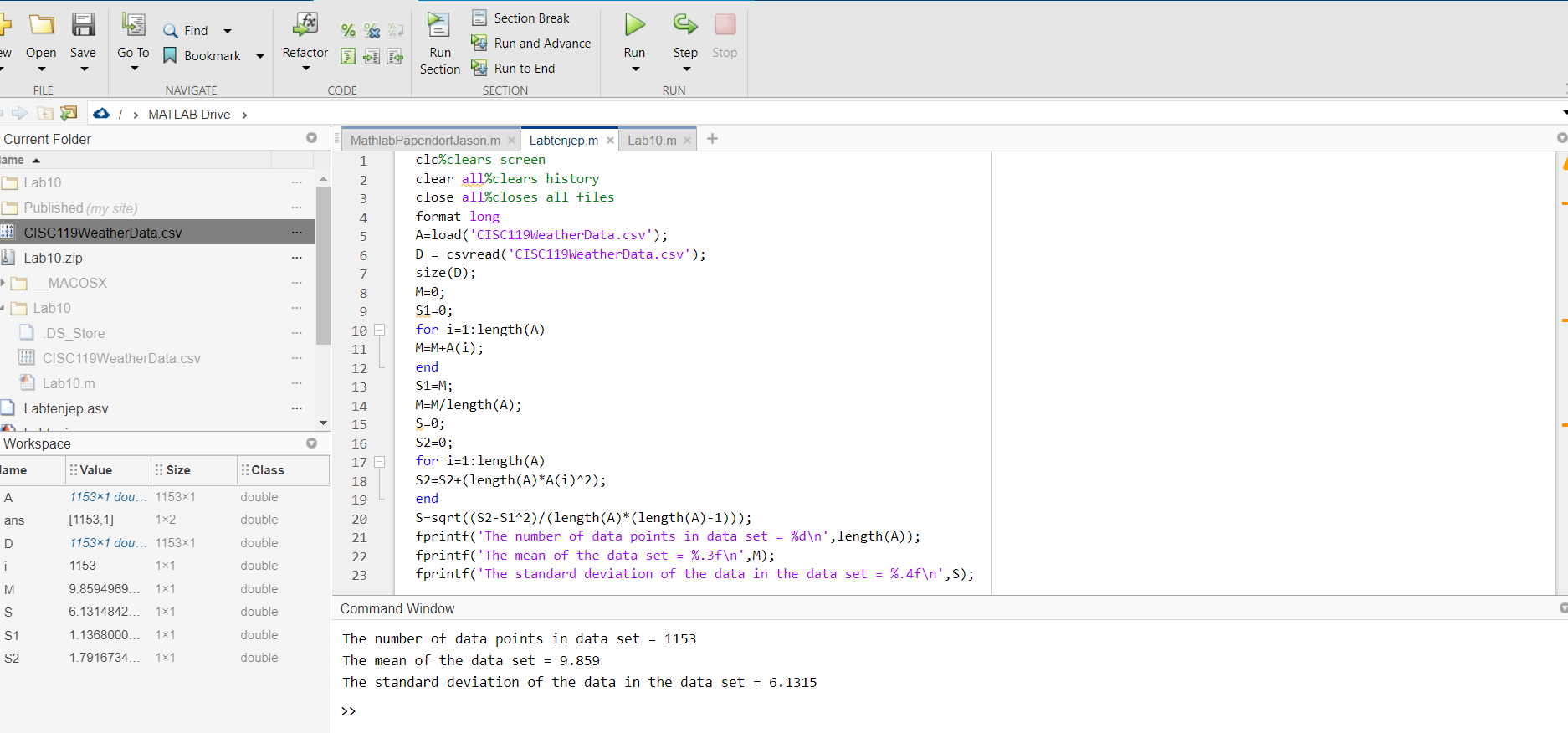The image size is (1568, 733).
Task: Expand the Refactor dropdown arrow
Action: [305, 69]
